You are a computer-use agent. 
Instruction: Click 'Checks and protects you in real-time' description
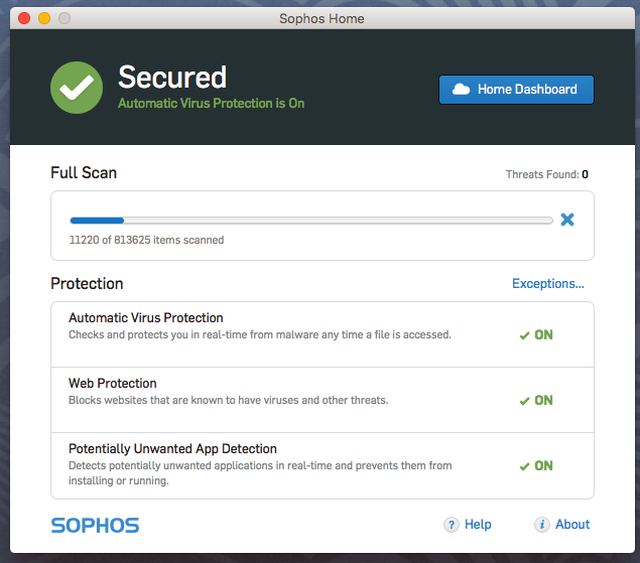pyautogui.click(x=260, y=335)
